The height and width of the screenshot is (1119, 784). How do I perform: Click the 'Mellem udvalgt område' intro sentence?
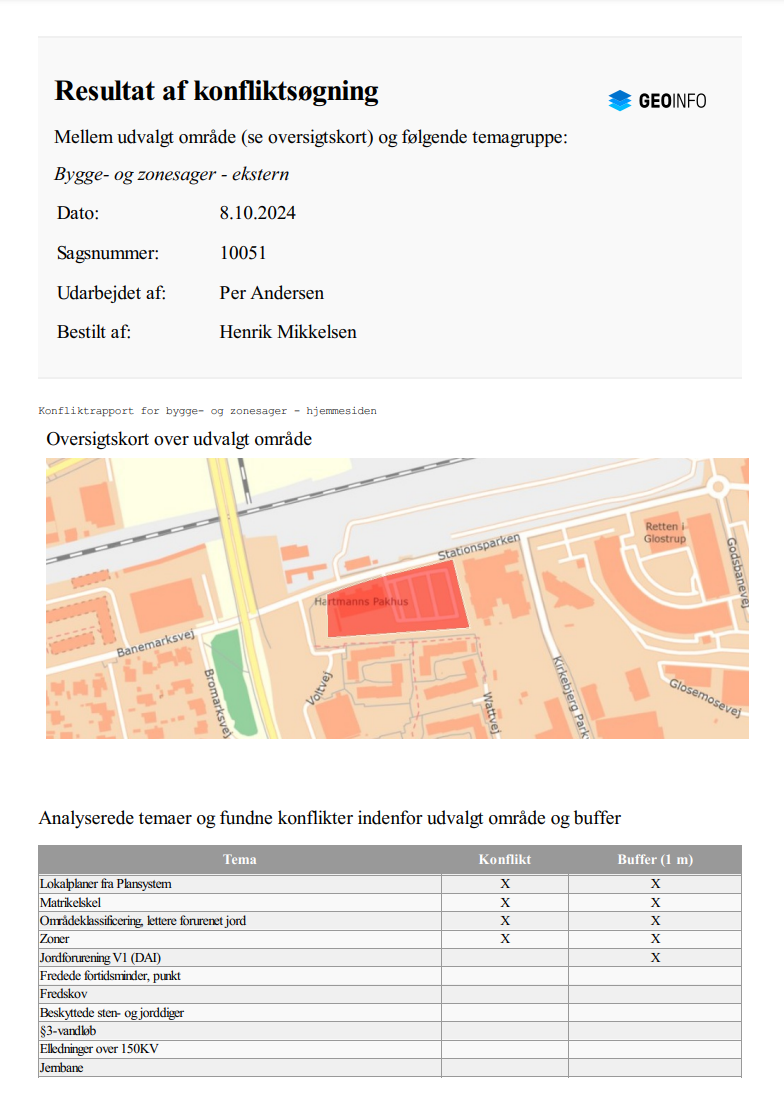click(311, 137)
